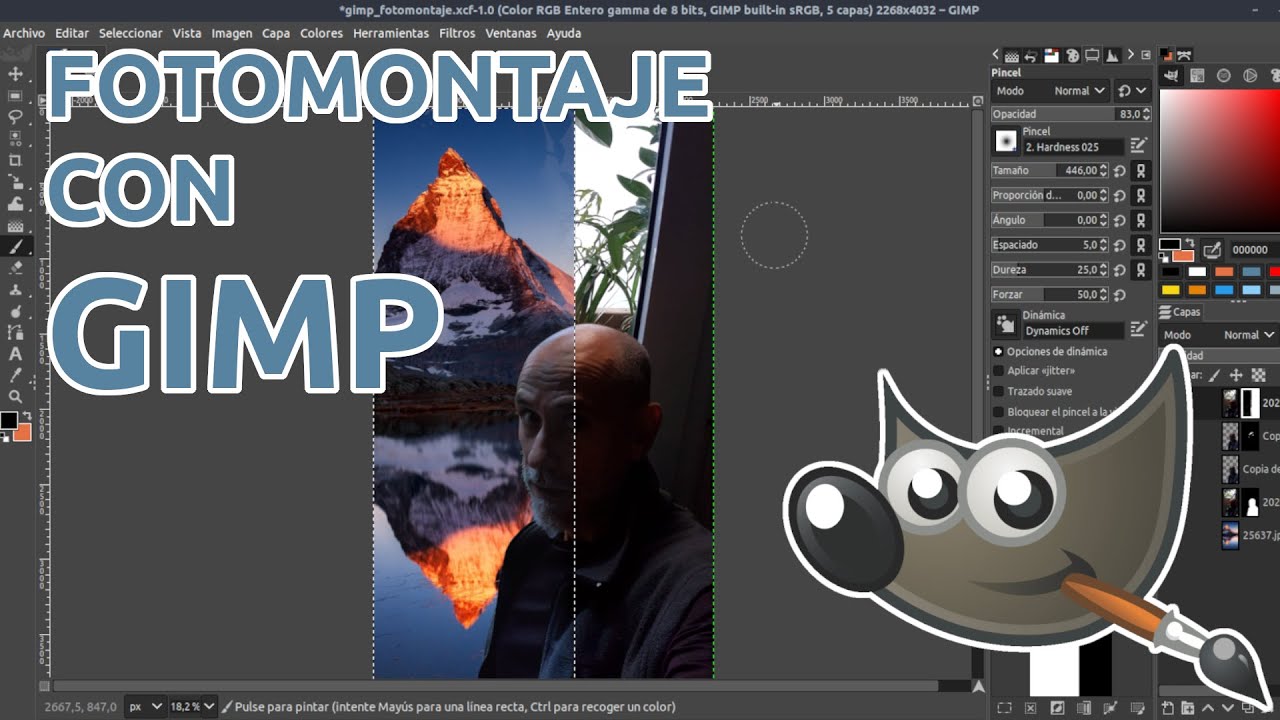The image size is (1280, 720).
Task: Select the Text tool
Action: 15,354
